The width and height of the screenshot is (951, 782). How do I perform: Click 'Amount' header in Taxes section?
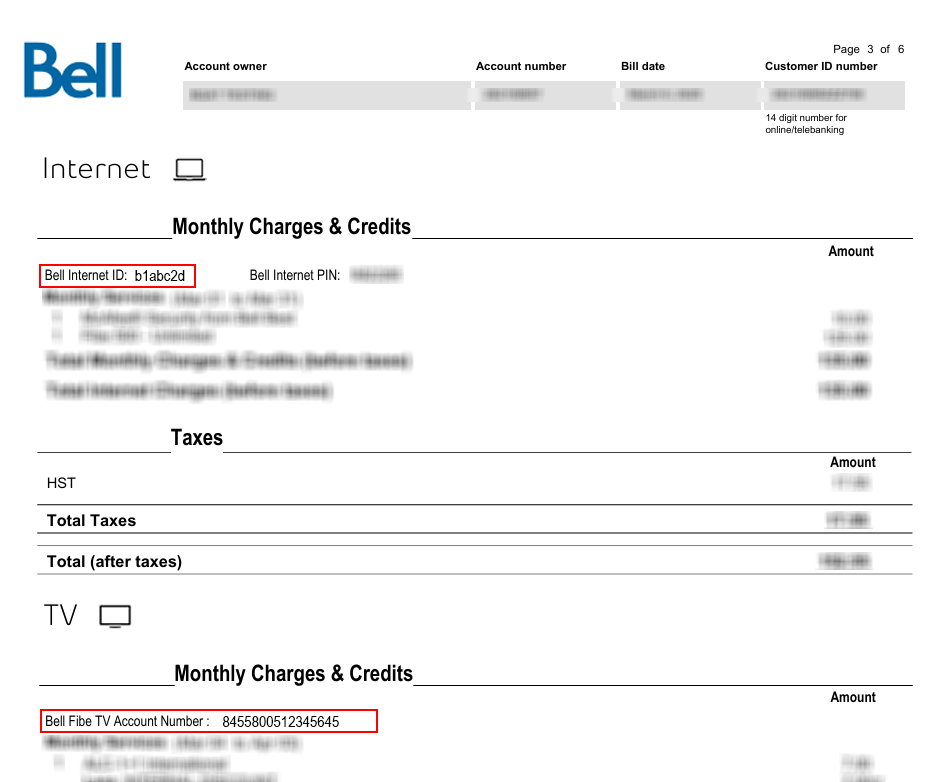point(853,462)
